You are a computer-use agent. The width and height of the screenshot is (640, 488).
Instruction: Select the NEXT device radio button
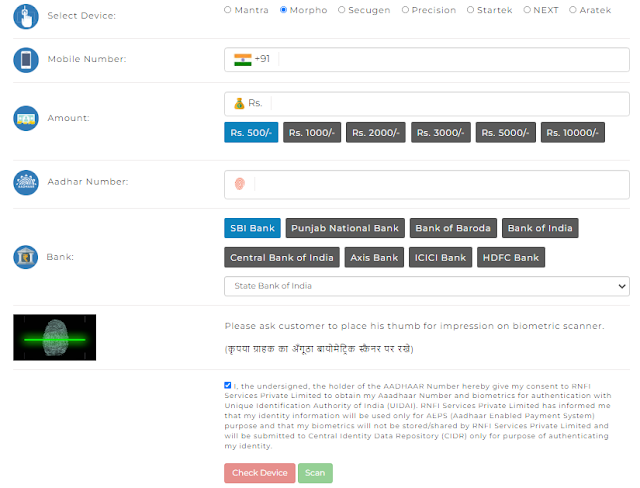pyautogui.click(x=527, y=10)
